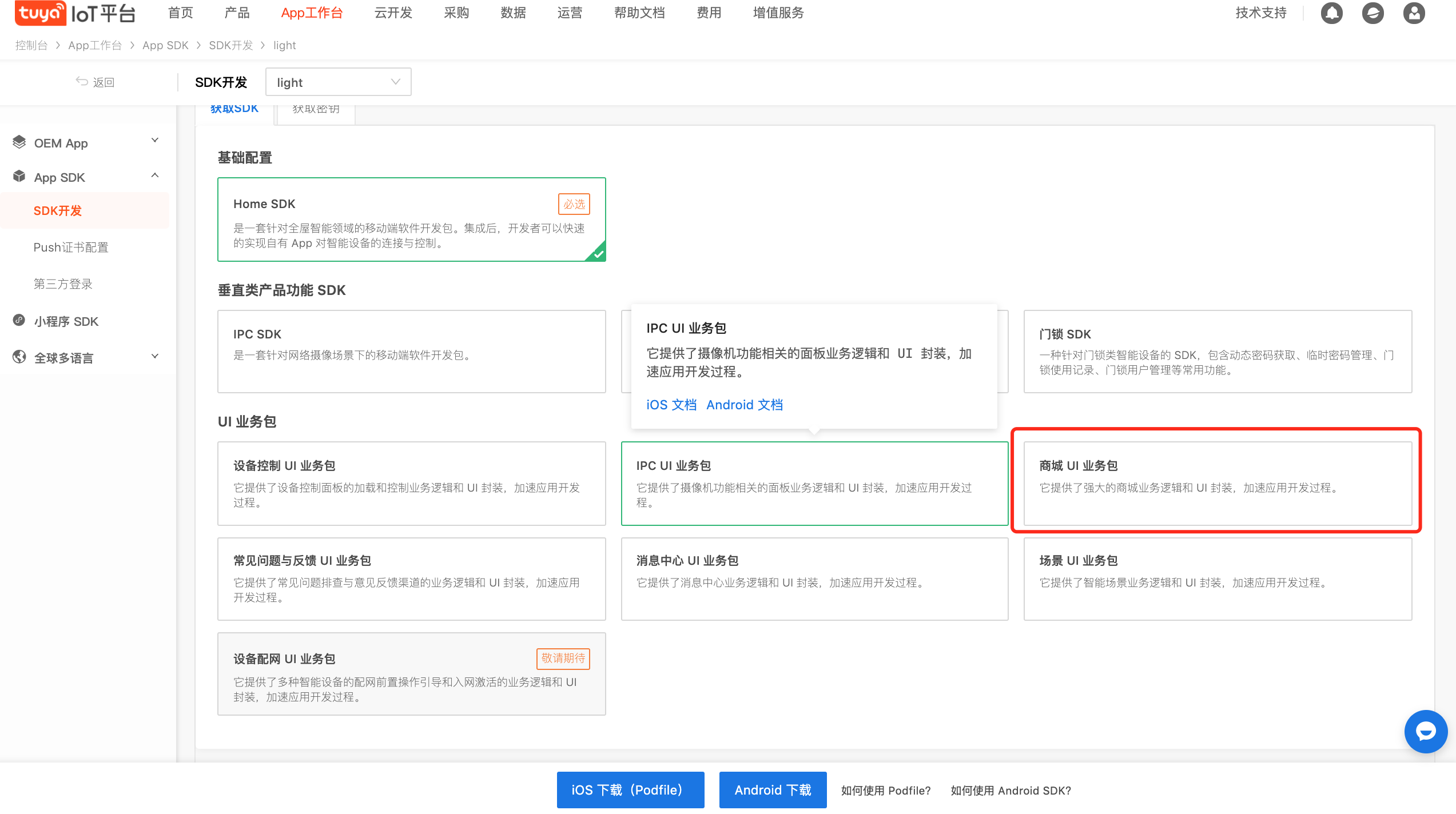Click the return arrow 返回
The width and height of the screenshot is (1456, 814).
click(95, 82)
